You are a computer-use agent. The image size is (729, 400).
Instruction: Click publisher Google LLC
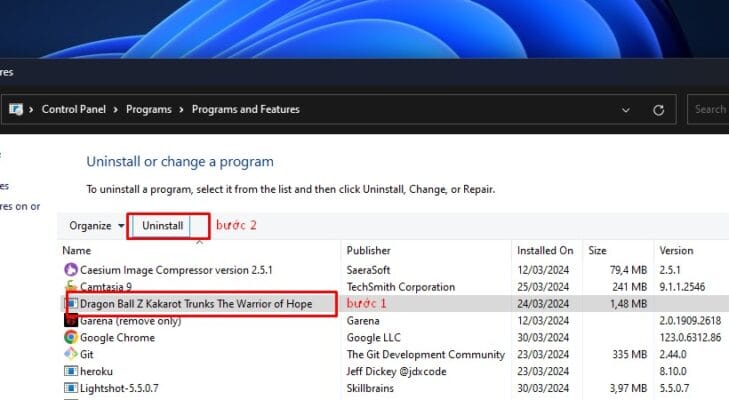(373, 337)
